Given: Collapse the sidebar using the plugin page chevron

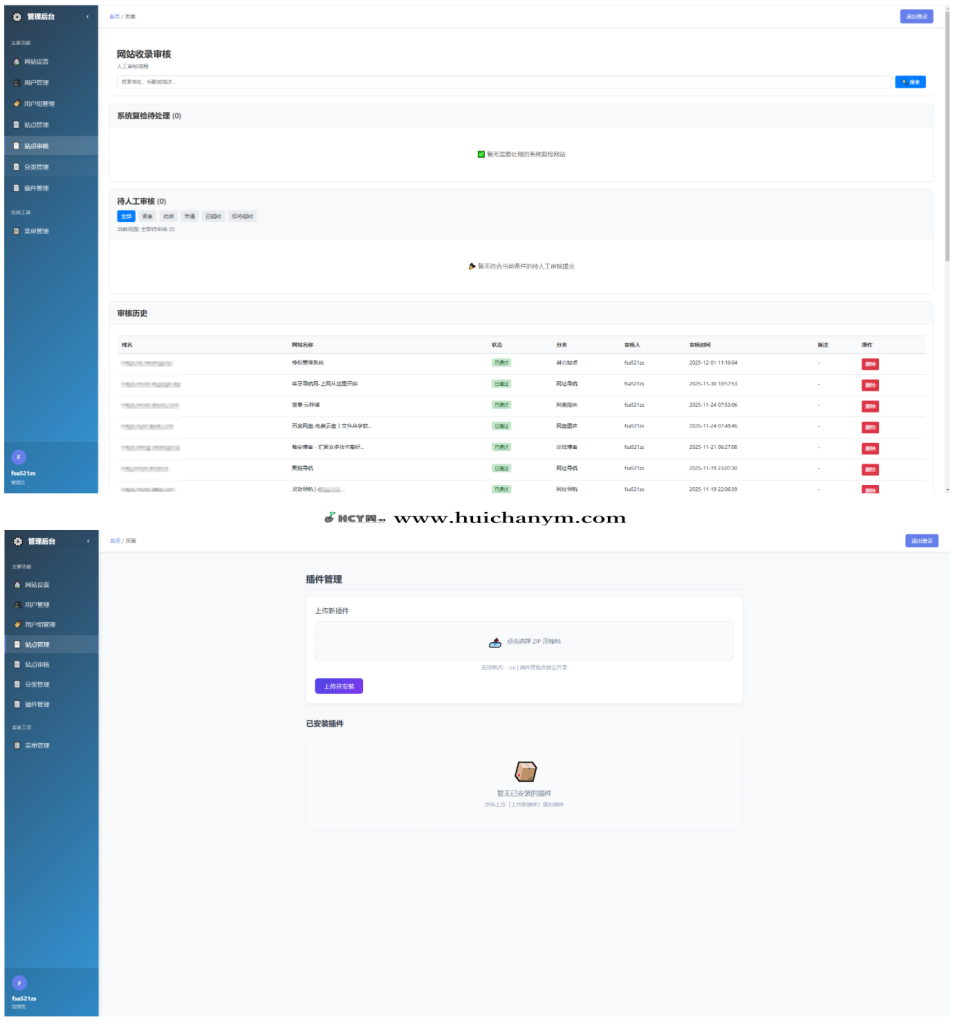Looking at the screenshot, I should pos(87,541).
